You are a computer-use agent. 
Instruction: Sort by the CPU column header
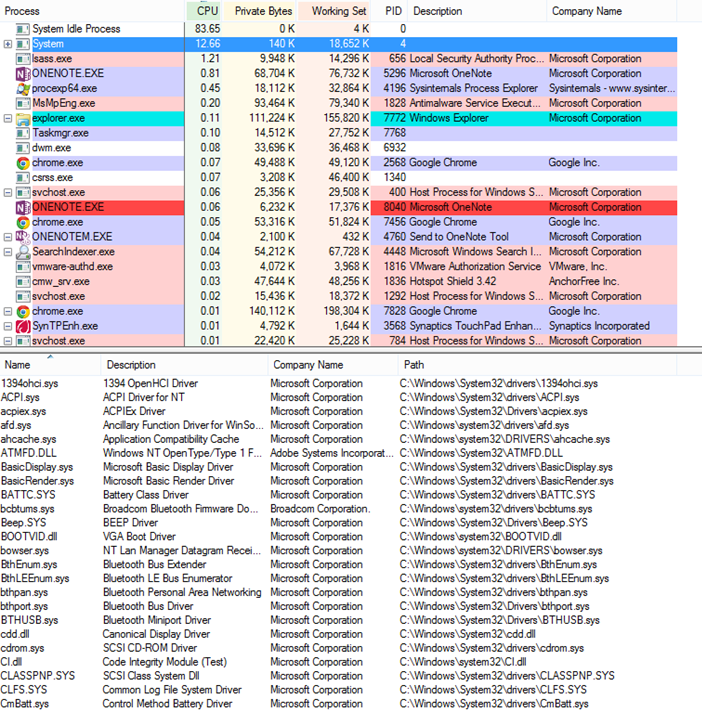point(203,11)
